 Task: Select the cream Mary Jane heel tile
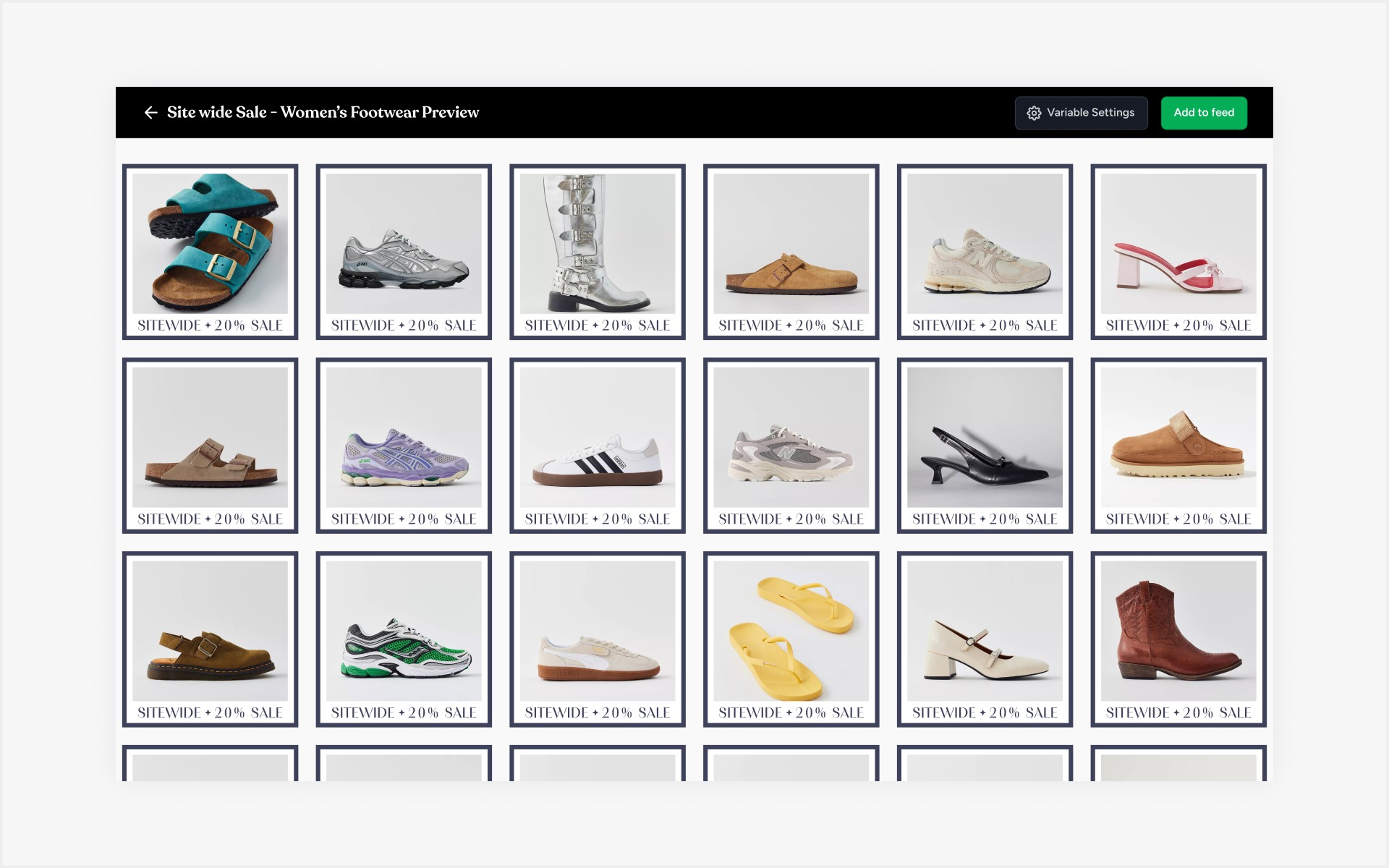coord(985,631)
